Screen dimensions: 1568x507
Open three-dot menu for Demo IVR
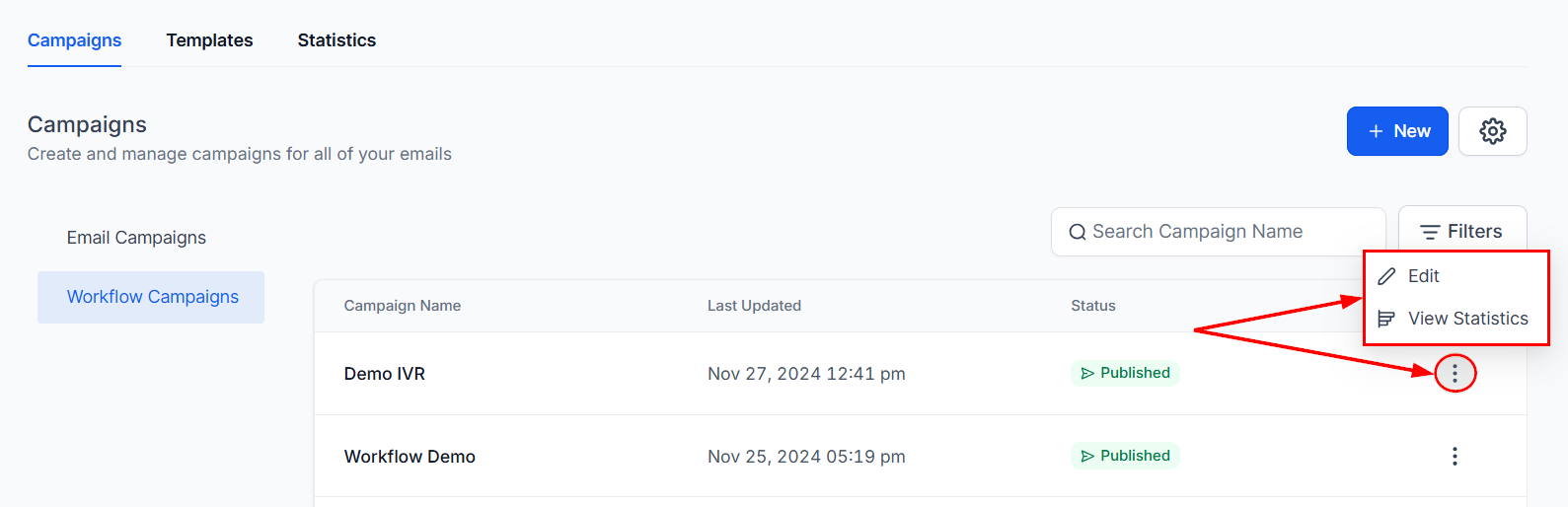[1455, 373]
